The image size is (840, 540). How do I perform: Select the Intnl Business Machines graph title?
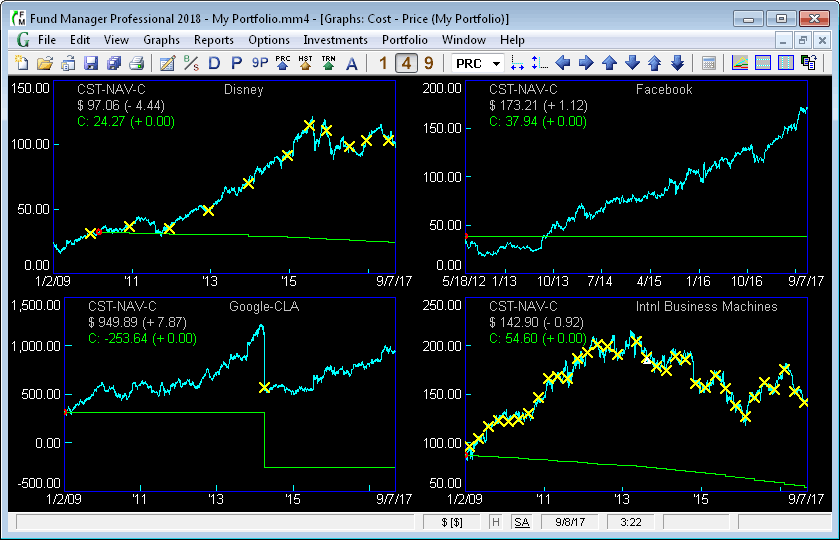(707, 306)
